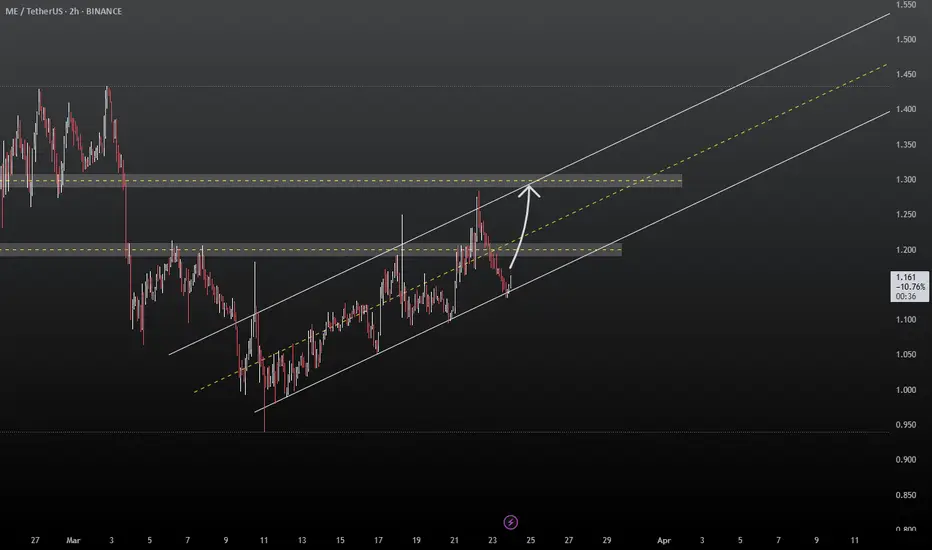Click the 1.500 price axis label
This screenshot has height=550, width=932.
point(906,39)
